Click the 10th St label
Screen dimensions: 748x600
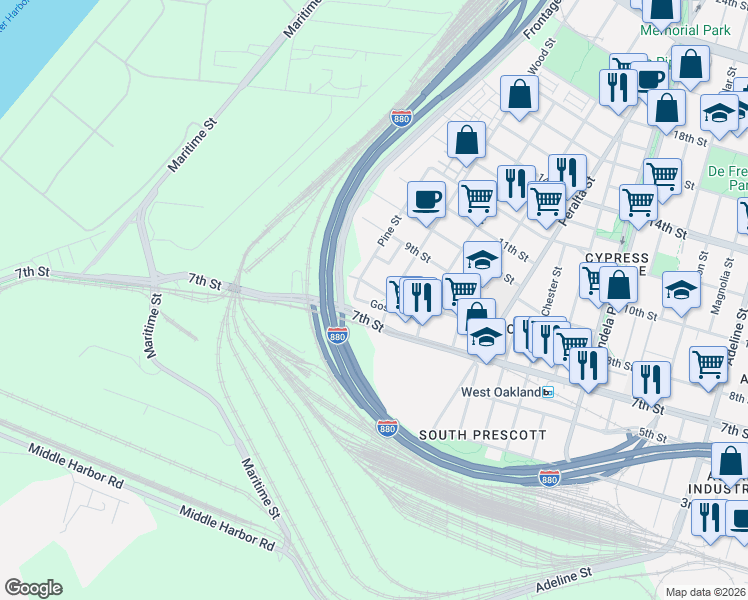pyautogui.click(x=641, y=313)
